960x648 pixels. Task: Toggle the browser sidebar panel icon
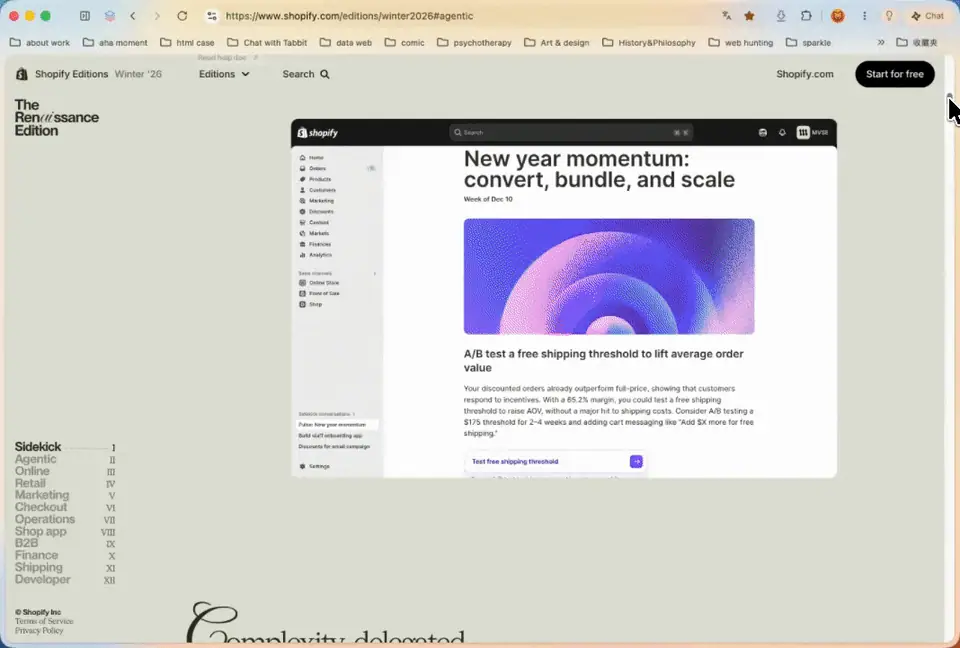click(85, 16)
